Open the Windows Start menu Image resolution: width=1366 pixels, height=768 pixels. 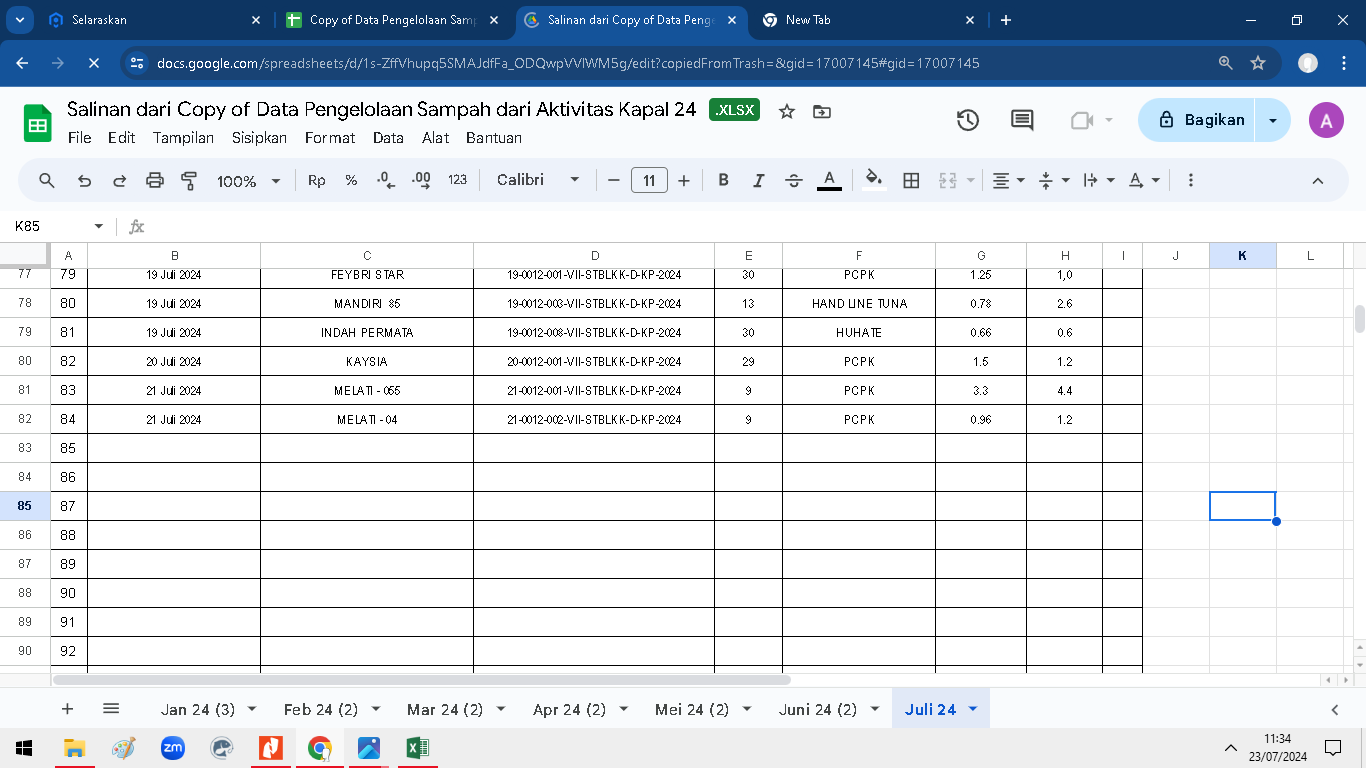(x=24, y=748)
